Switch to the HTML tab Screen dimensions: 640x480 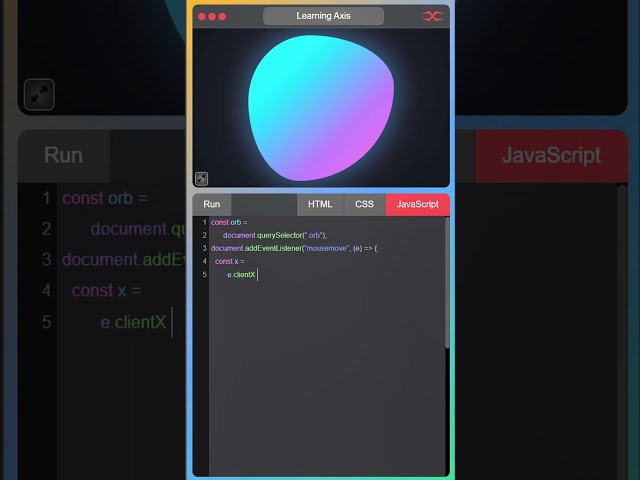(320, 204)
